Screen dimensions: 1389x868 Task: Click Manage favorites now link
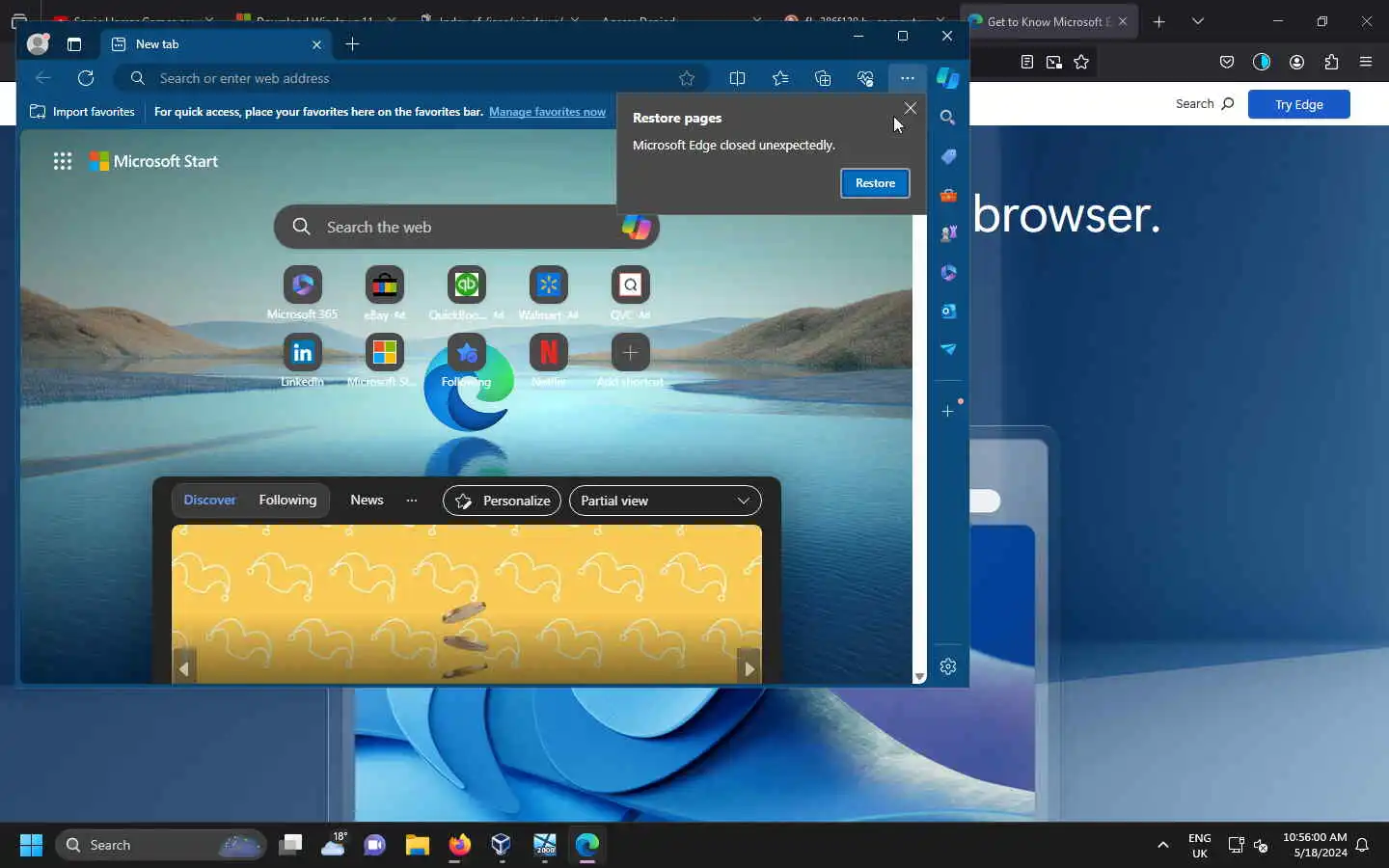(547, 112)
